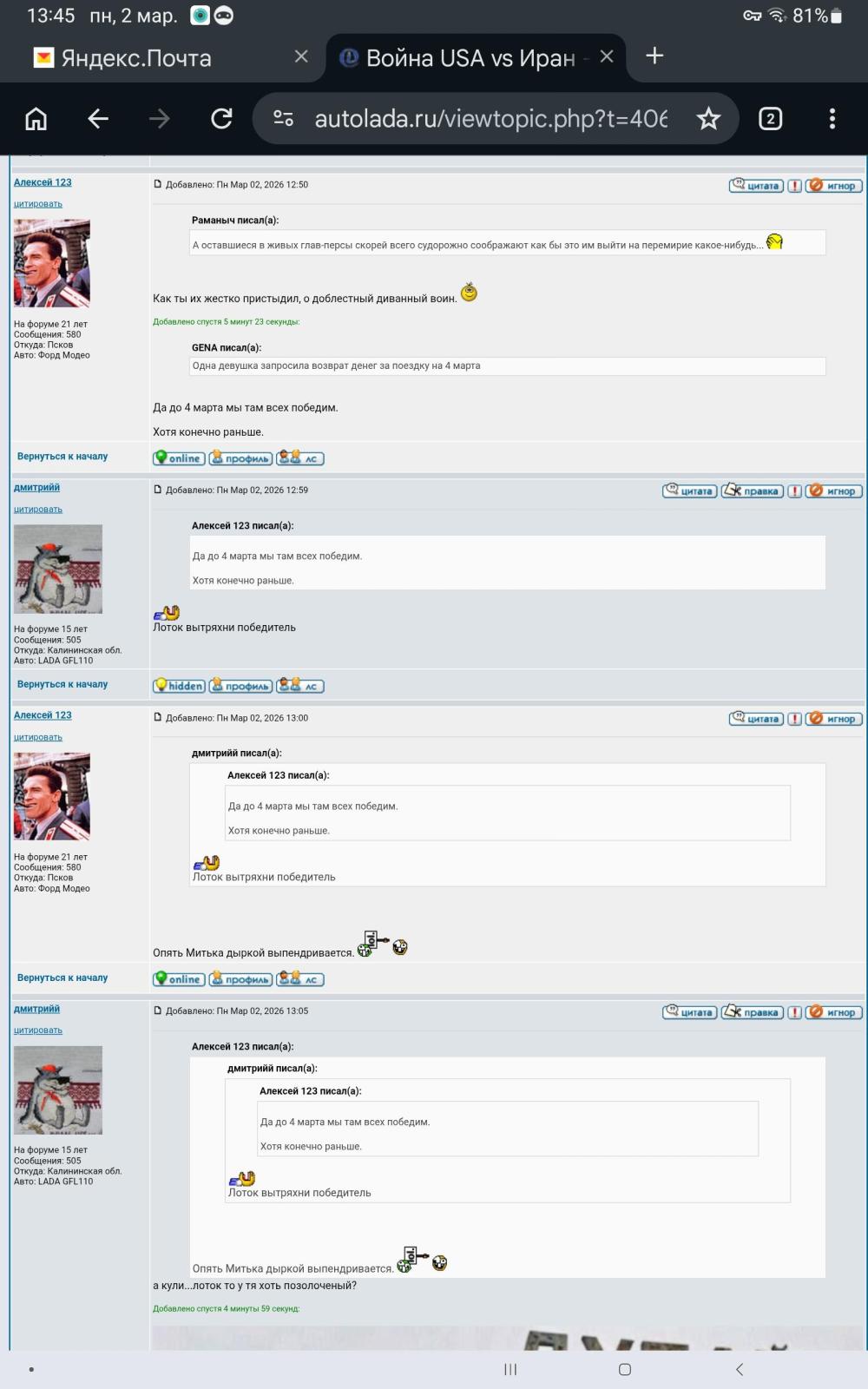
Task: Open профиль of the 12:59 post author
Action: coord(240,686)
